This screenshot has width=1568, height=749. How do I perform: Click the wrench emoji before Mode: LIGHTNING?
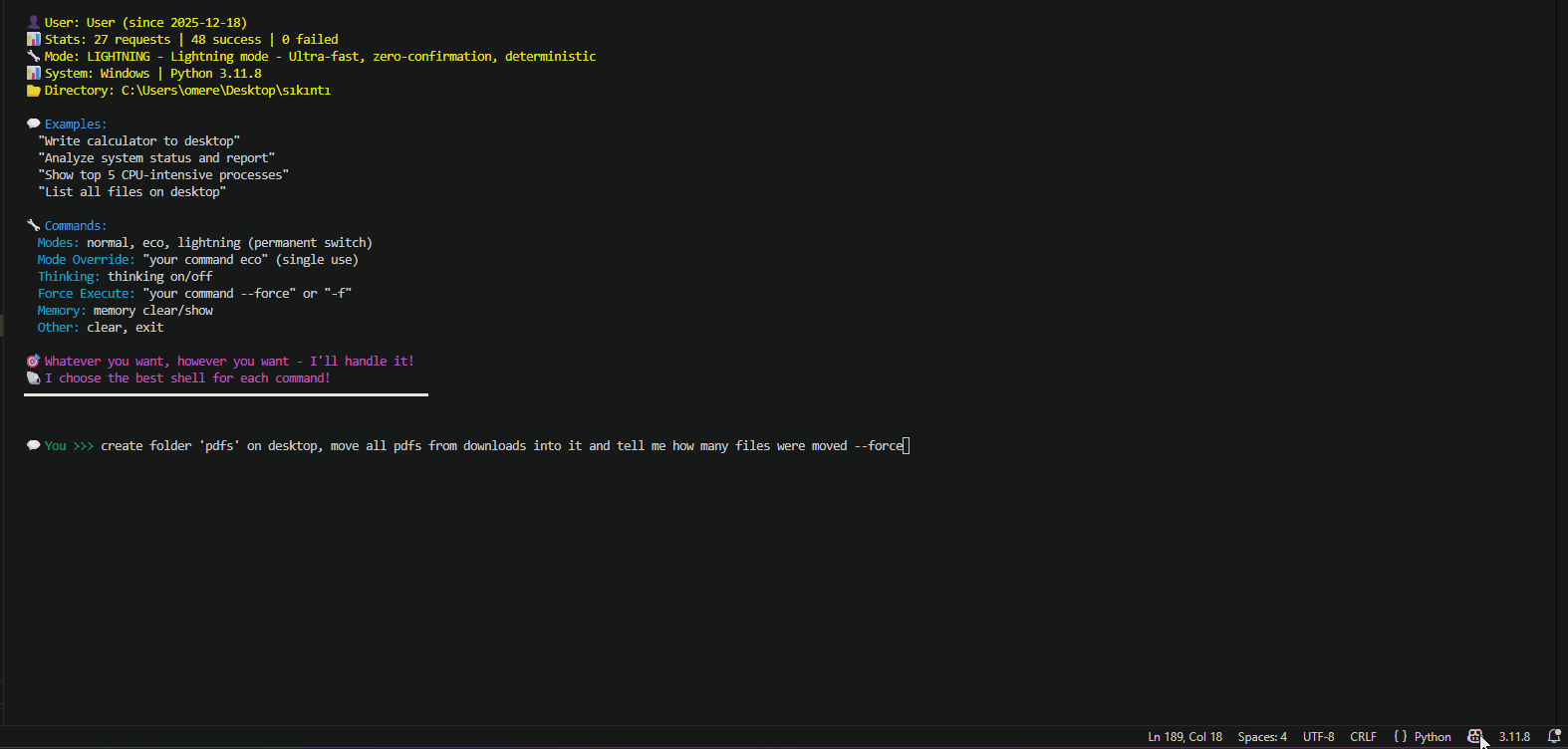(34, 57)
